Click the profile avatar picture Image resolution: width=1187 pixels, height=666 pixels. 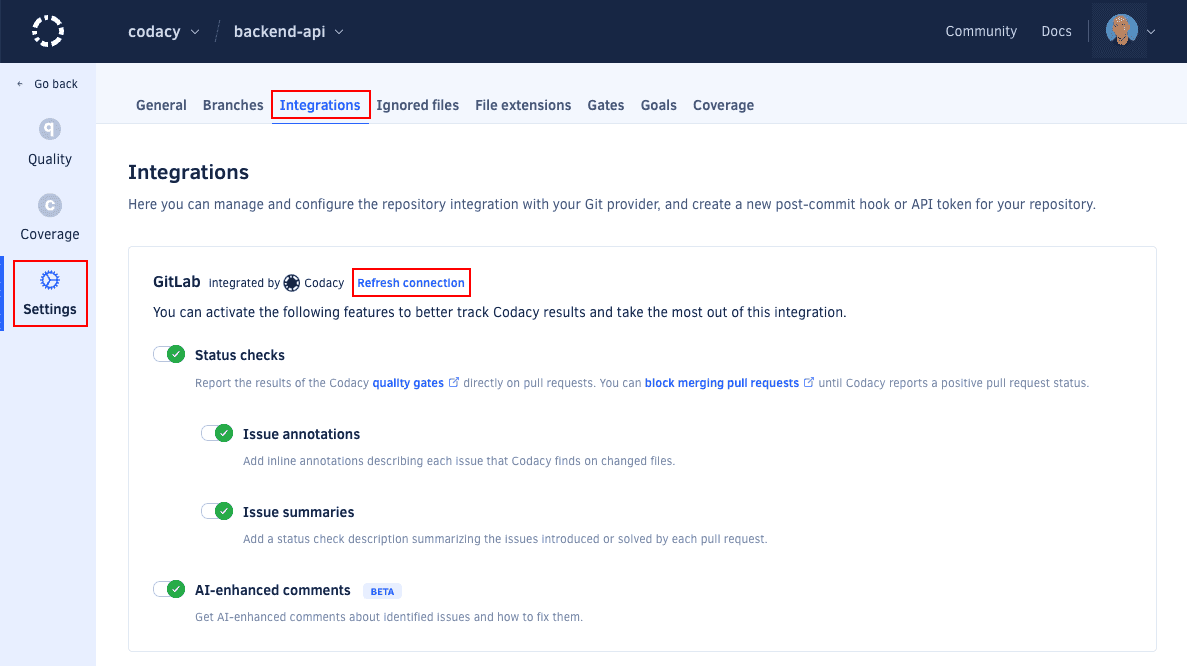[1120, 31]
